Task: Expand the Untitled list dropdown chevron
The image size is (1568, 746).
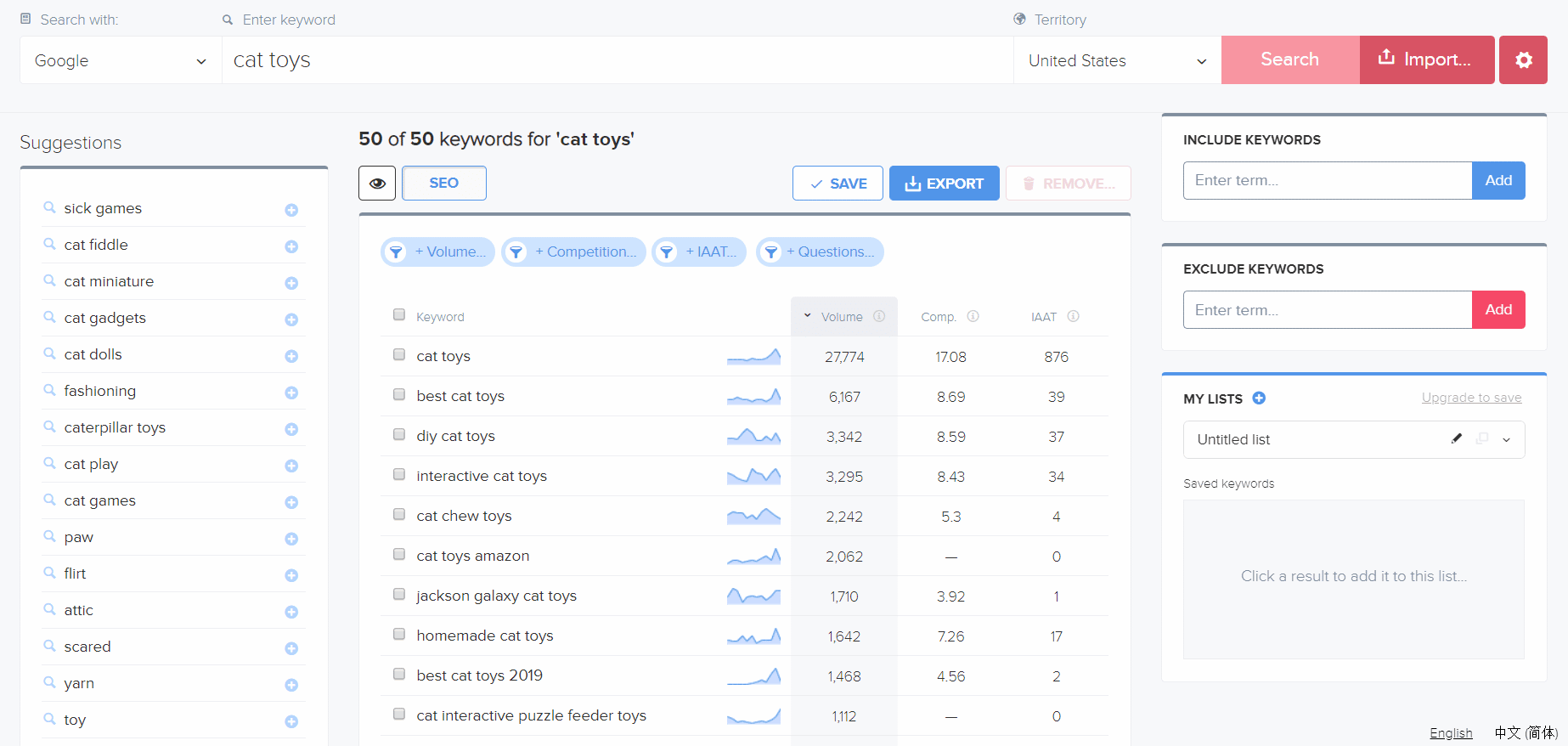Action: 1507,439
